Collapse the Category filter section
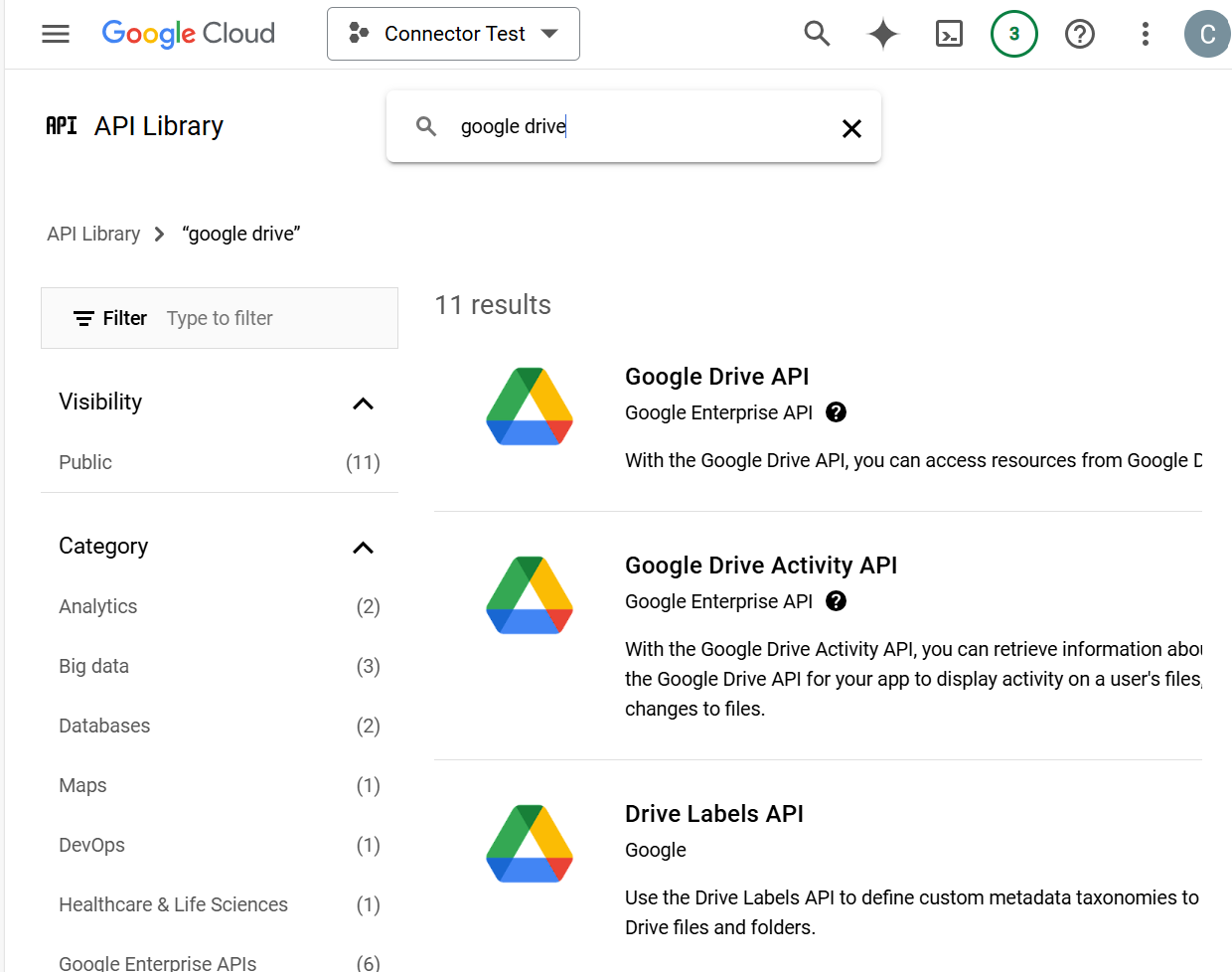1232x972 pixels. coord(364,548)
